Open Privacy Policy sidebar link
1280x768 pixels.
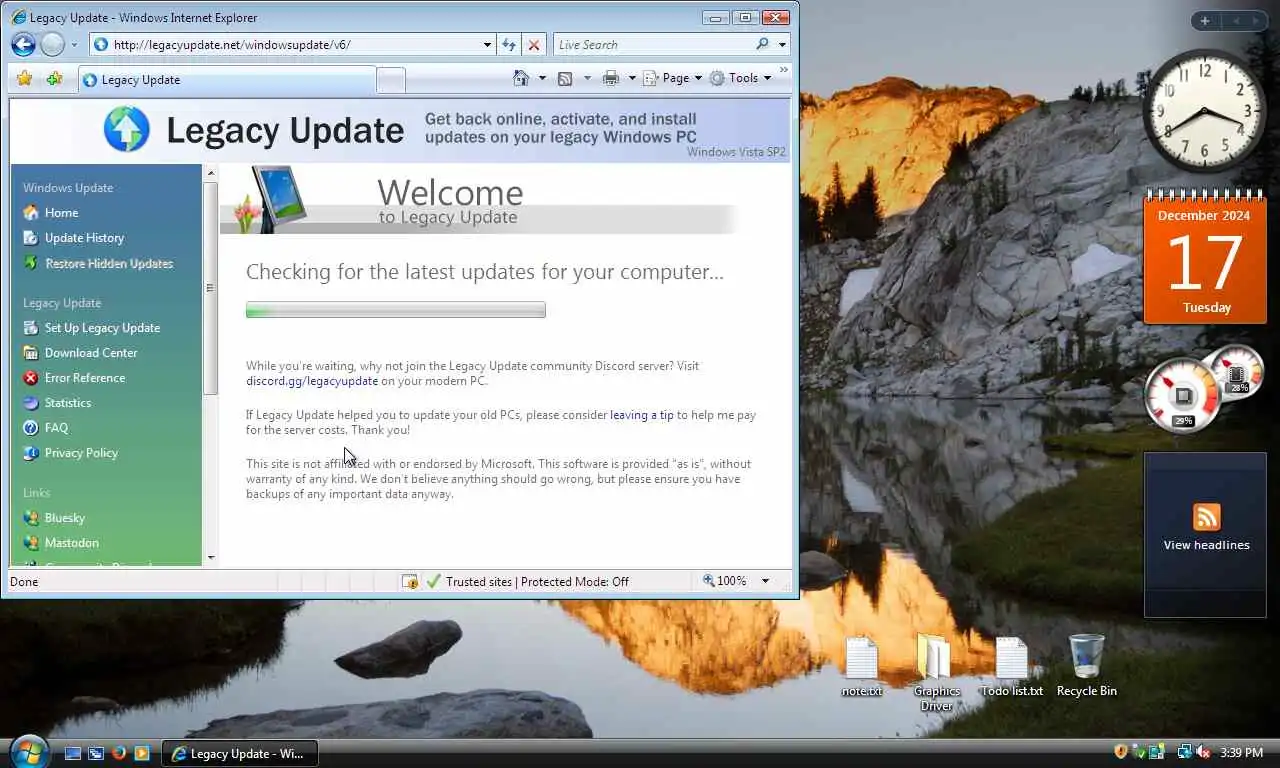tap(81, 453)
